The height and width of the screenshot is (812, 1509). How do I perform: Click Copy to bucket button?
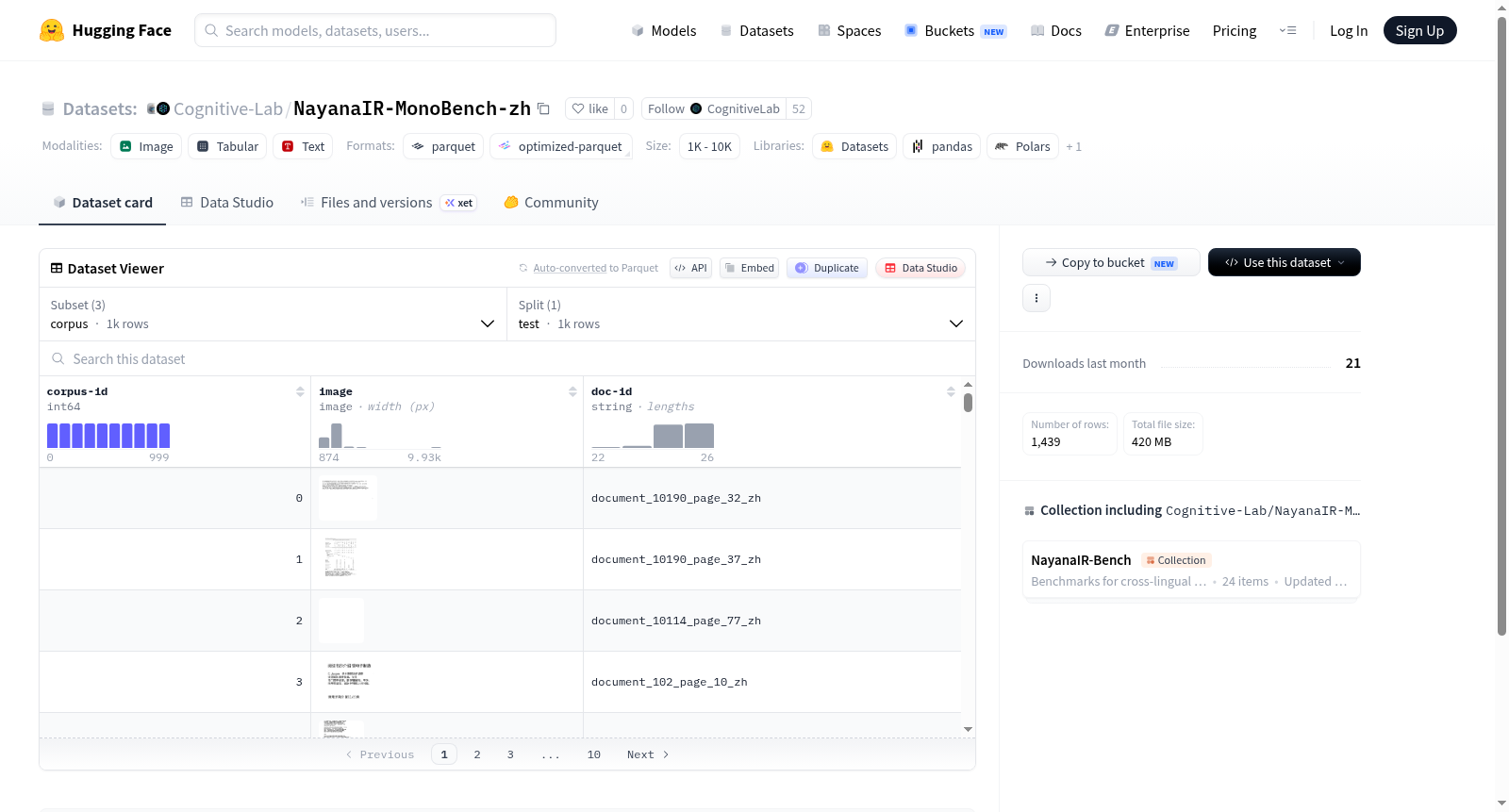(1111, 262)
